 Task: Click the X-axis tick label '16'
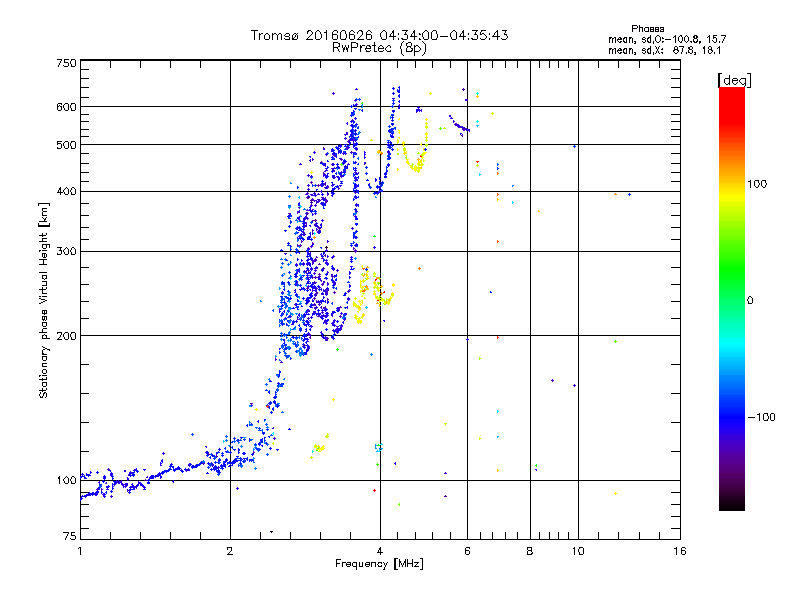pos(680,551)
